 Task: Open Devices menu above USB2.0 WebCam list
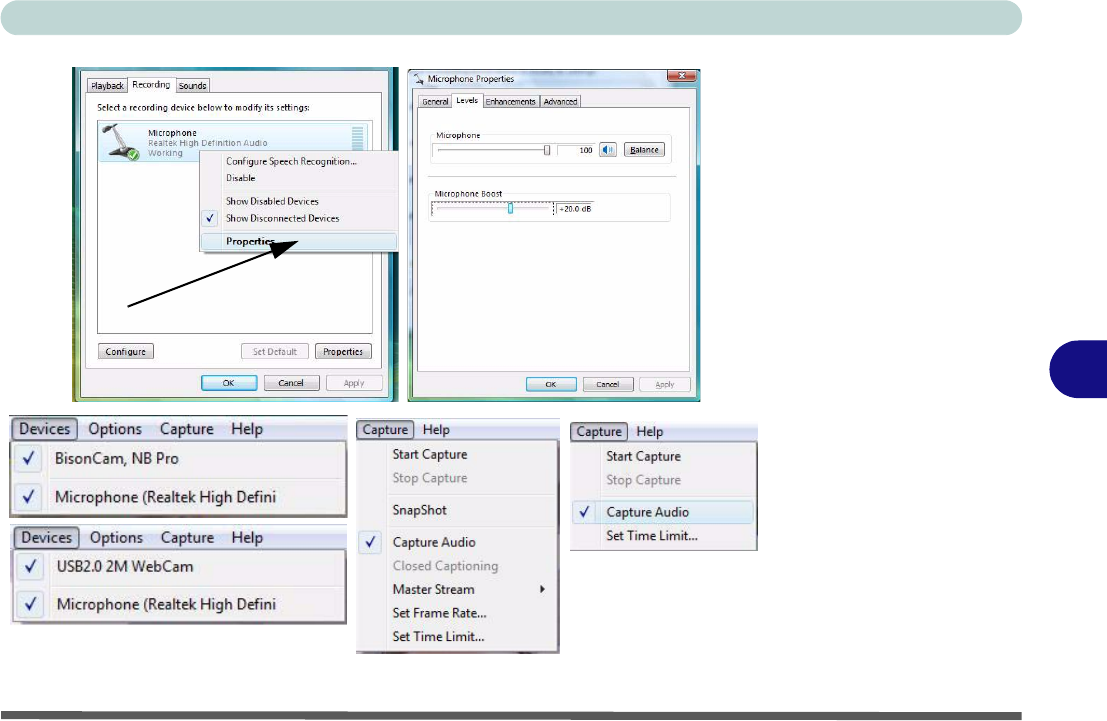pyautogui.click(x=47, y=537)
